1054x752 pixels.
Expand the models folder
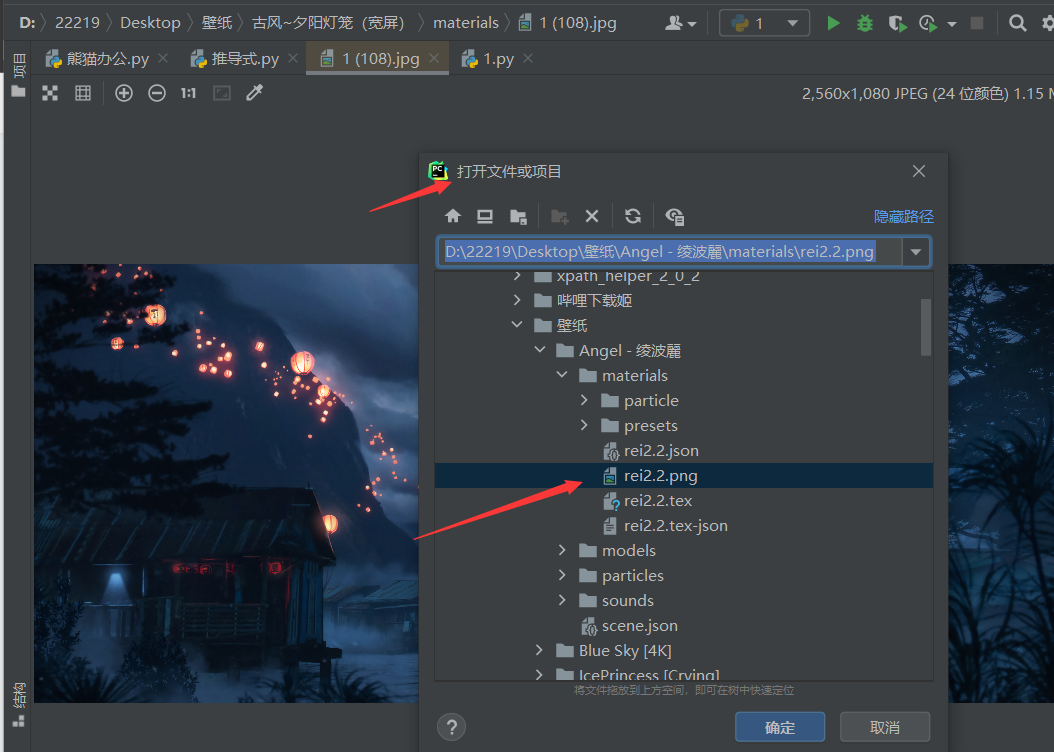pyautogui.click(x=562, y=550)
